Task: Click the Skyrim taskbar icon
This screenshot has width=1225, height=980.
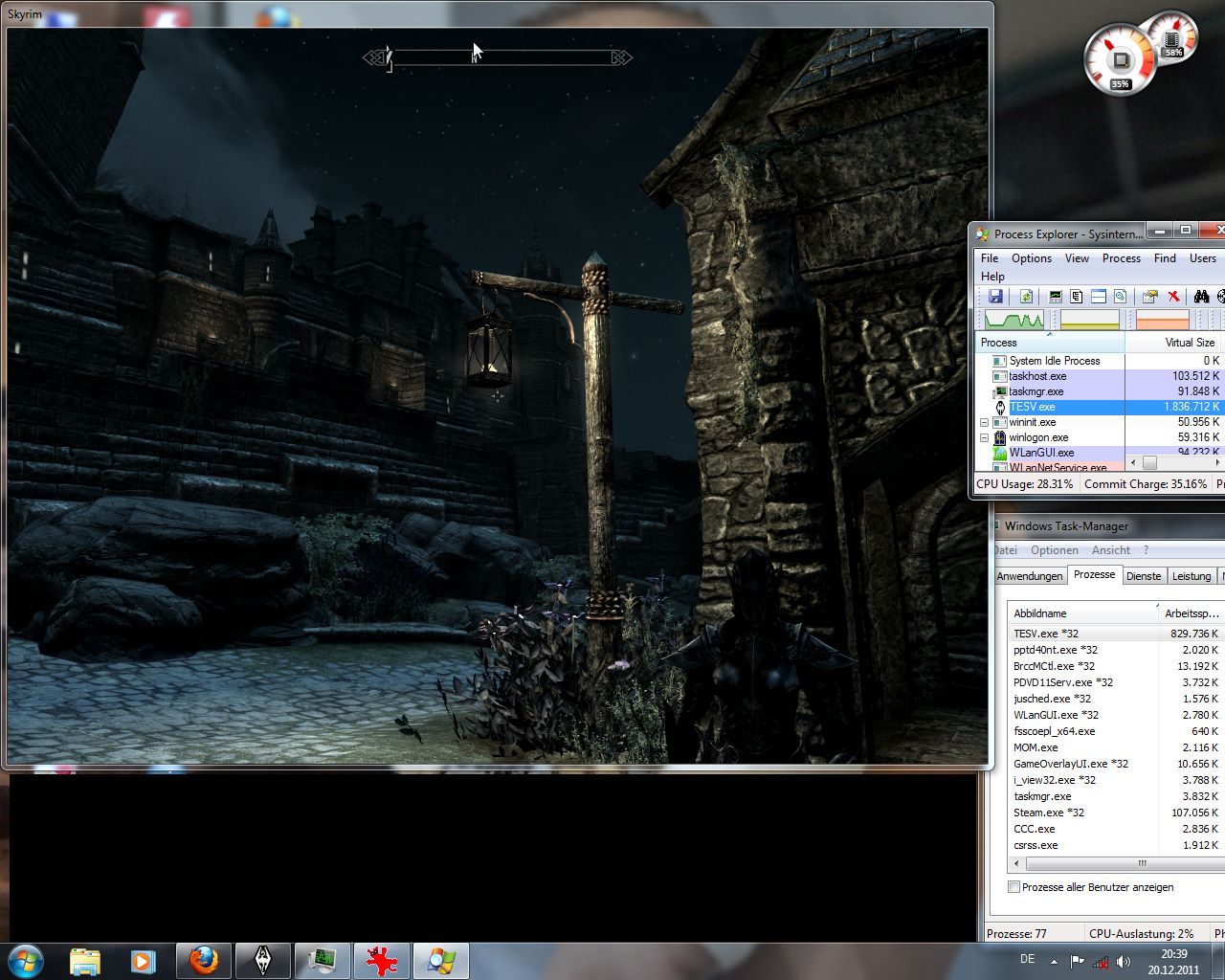Action: (262, 960)
